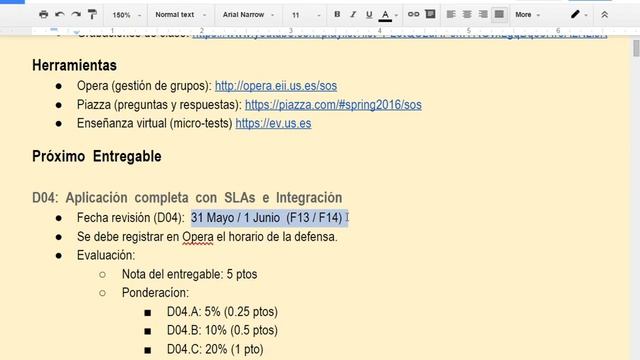This screenshot has width=640, height=360.
Task: Open the ev.us.es link
Action: tap(273, 123)
